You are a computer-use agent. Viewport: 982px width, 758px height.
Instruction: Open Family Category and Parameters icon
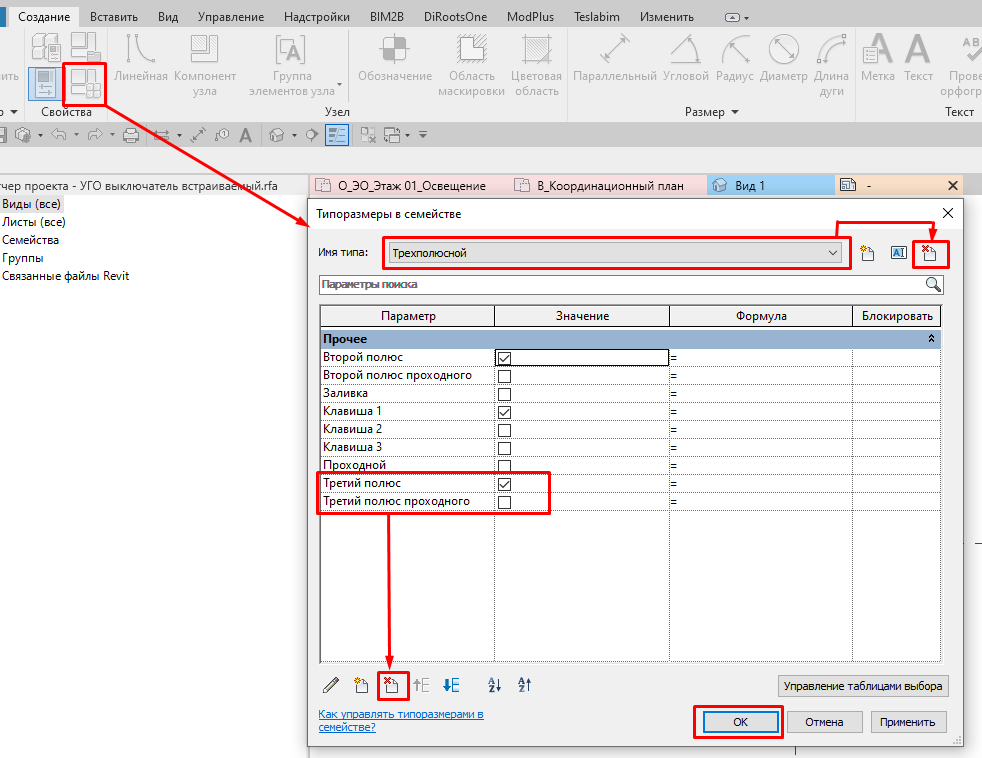(x=46, y=48)
